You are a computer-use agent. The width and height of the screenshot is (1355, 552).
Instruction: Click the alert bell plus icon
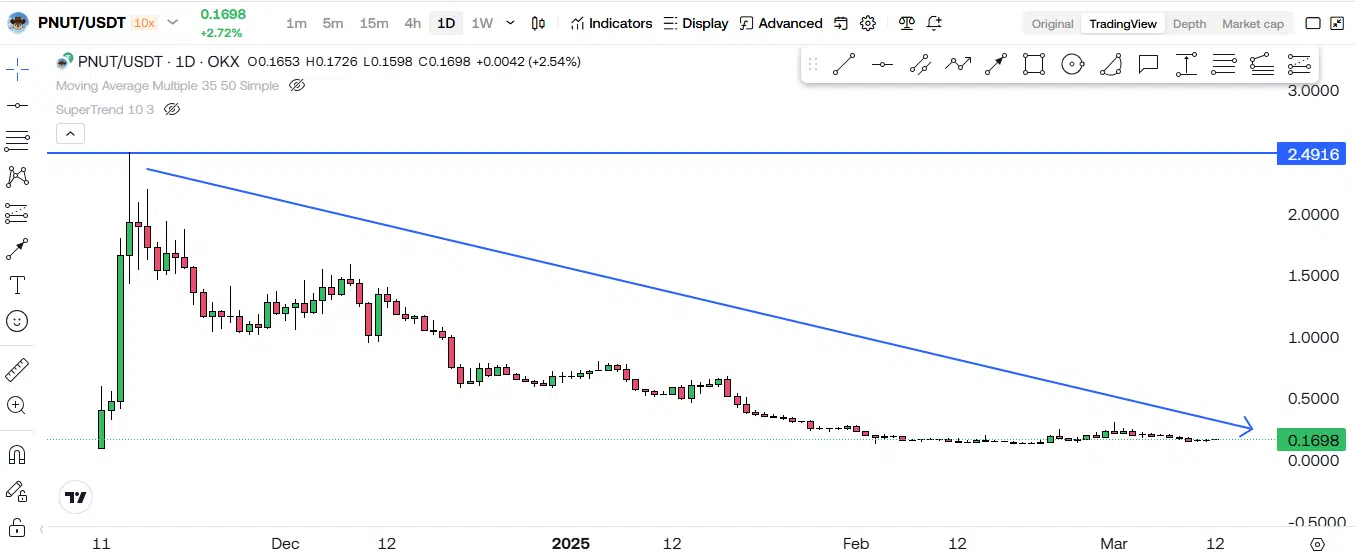(934, 23)
